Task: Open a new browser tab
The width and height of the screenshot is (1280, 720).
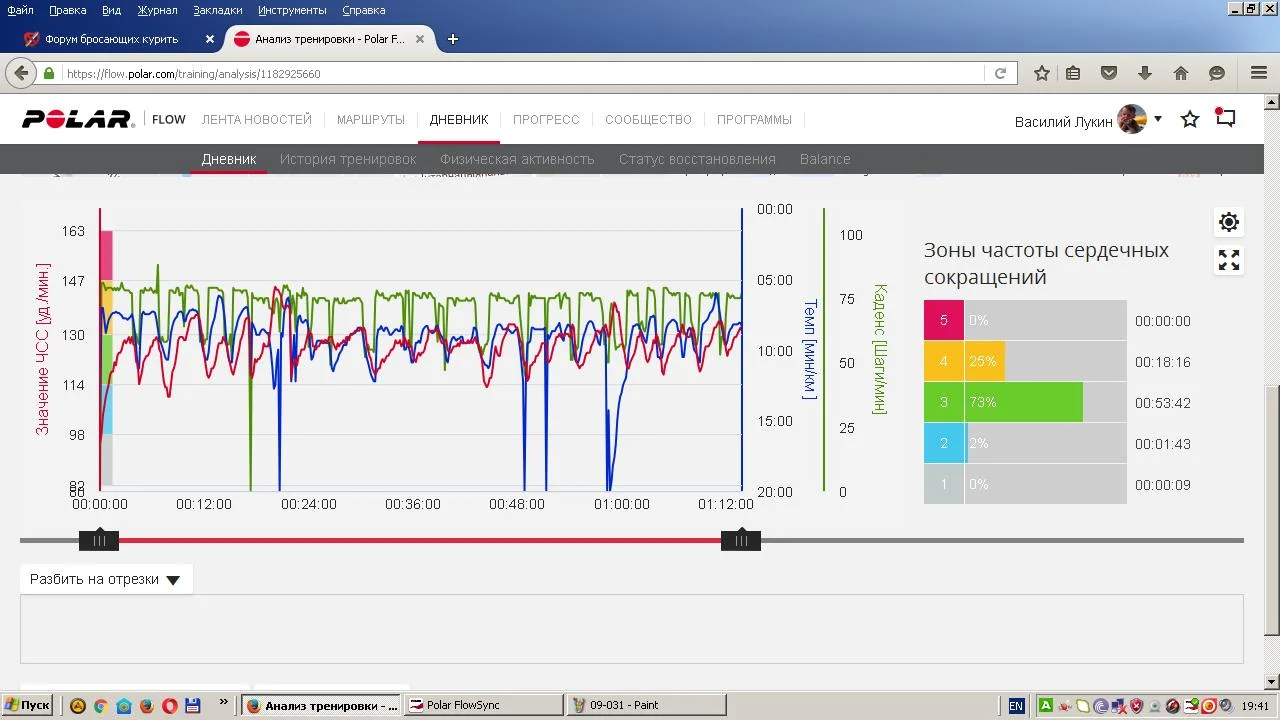Action: click(453, 39)
